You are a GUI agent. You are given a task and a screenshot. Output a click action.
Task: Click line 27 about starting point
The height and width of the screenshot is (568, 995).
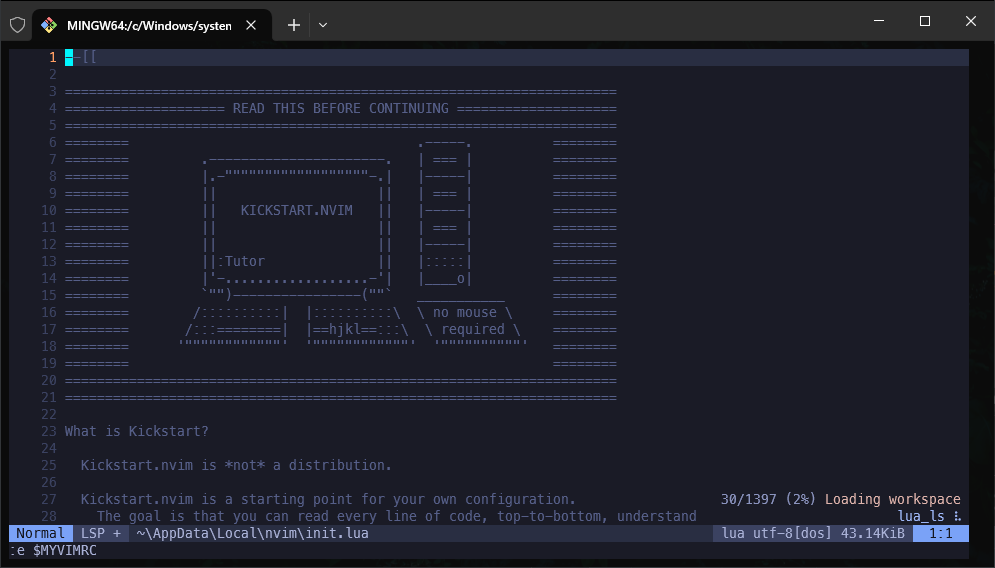point(328,499)
